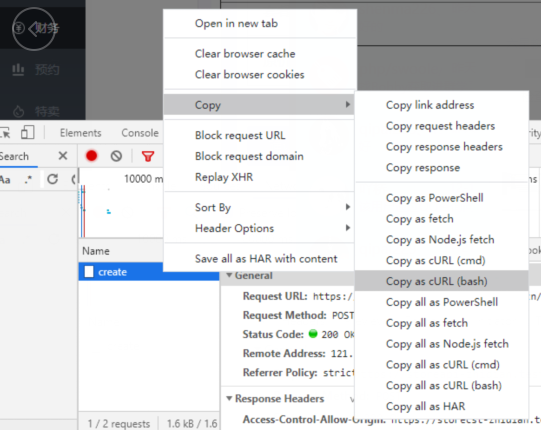
Task: Toggle the match case Aa option
Action: 5,179
